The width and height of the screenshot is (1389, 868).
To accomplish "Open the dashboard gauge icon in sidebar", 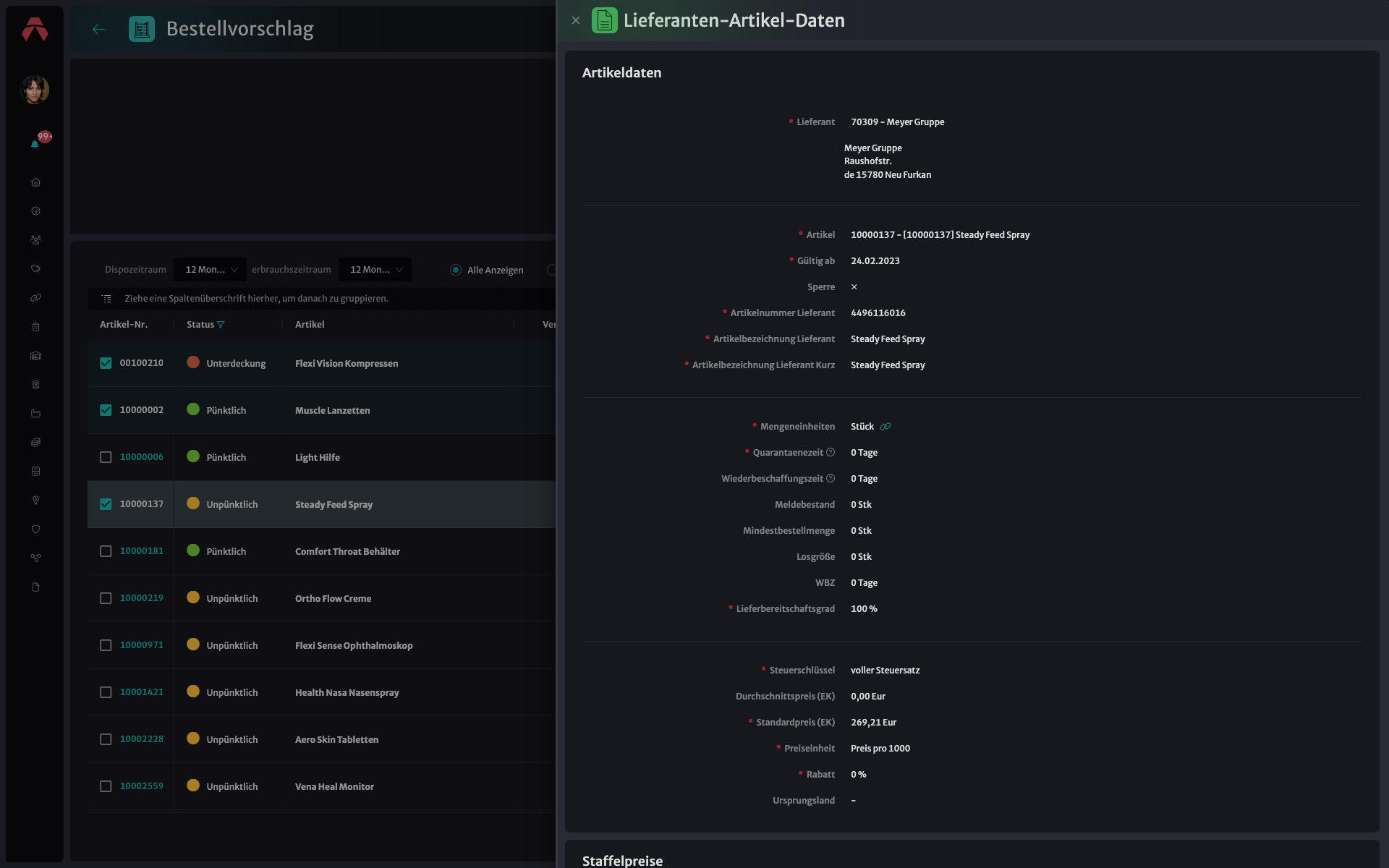I will click(x=35, y=211).
